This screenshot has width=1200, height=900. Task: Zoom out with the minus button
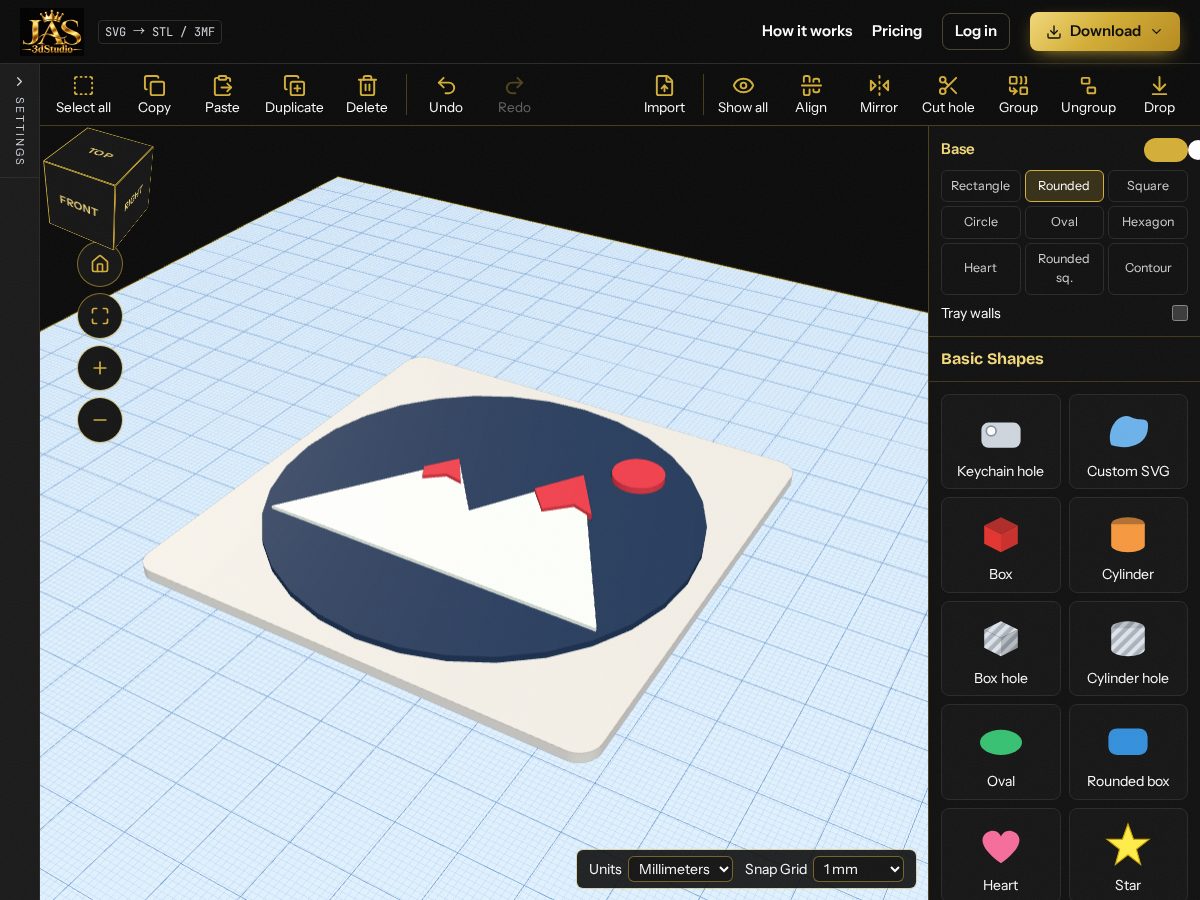(x=100, y=420)
